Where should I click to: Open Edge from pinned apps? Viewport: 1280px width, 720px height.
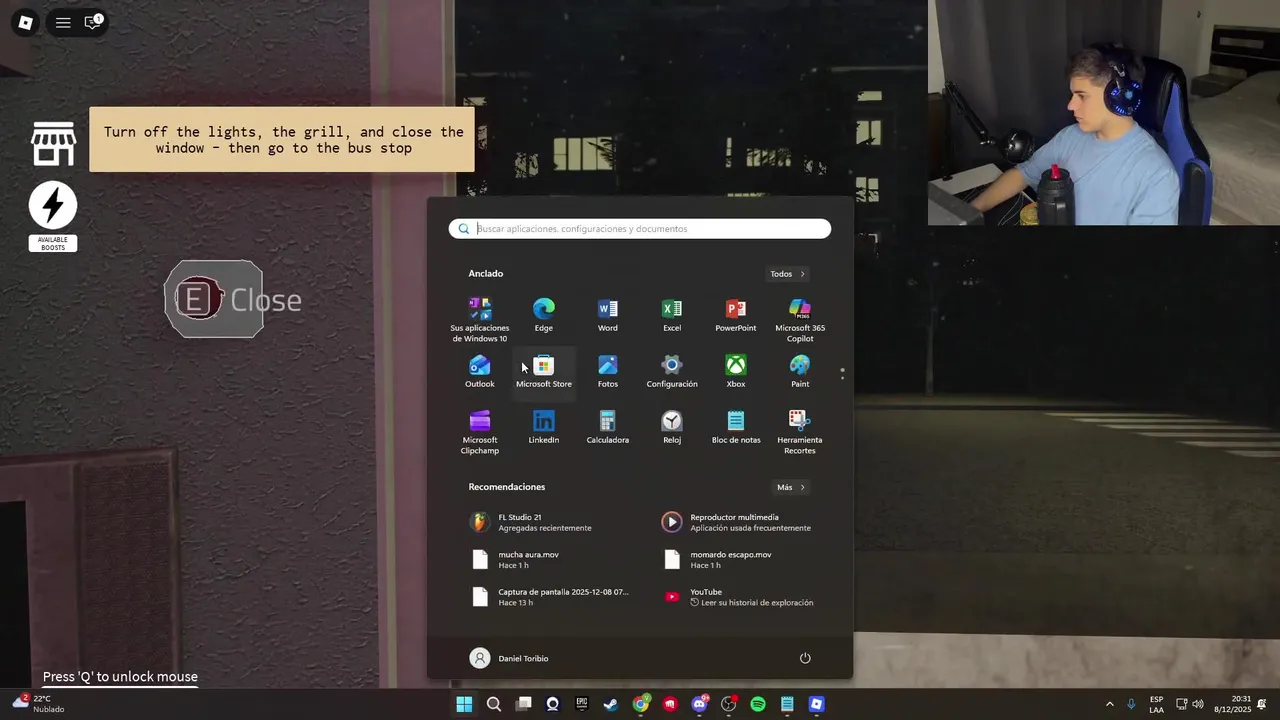pos(543,316)
